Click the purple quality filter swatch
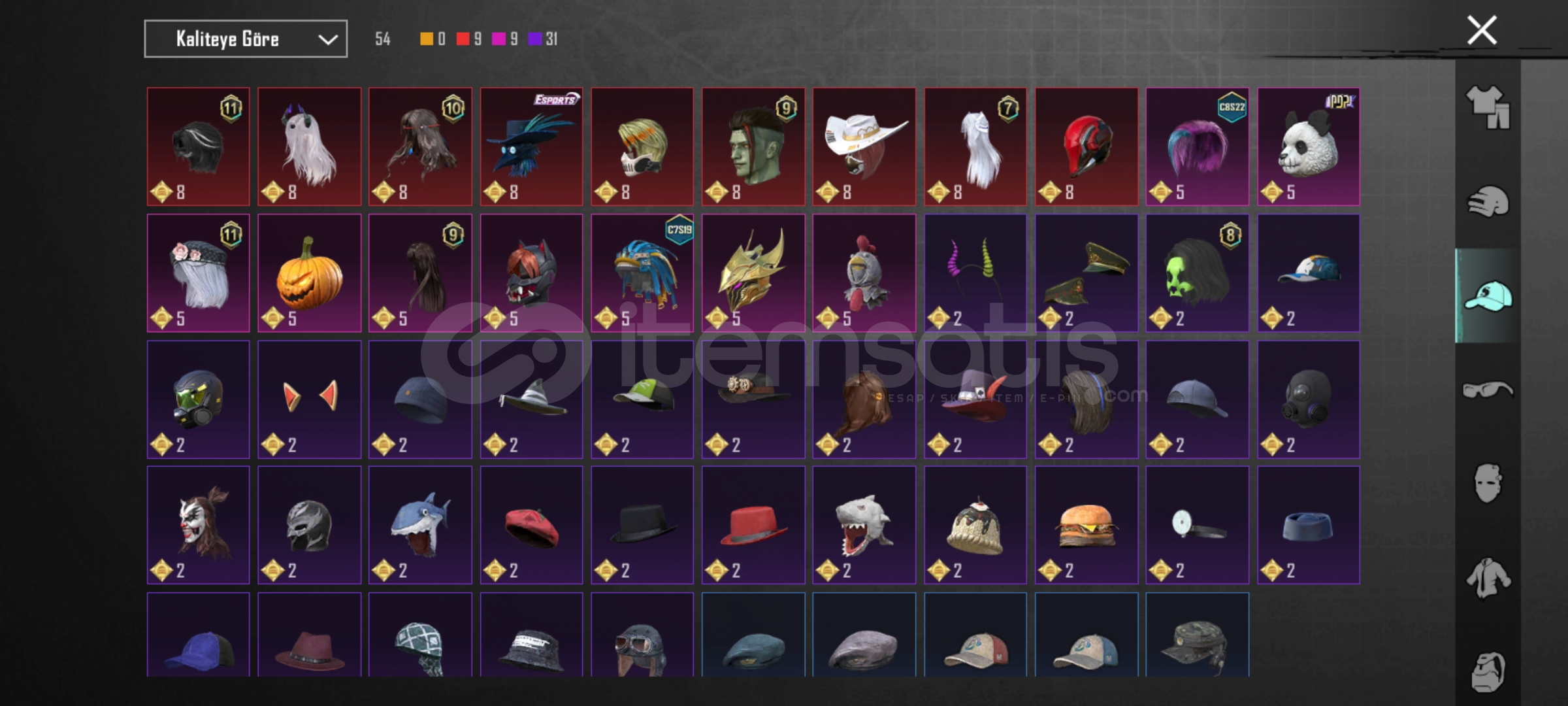Viewport: 1568px width, 706px height. click(x=534, y=39)
